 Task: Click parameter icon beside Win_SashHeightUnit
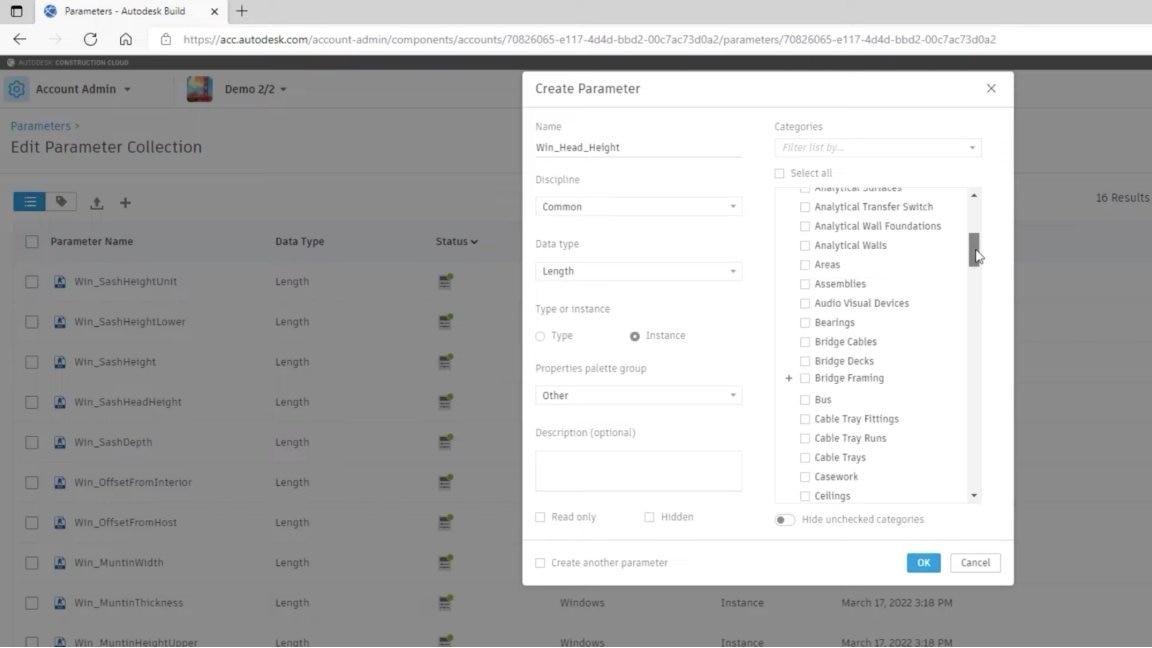(x=60, y=281)
